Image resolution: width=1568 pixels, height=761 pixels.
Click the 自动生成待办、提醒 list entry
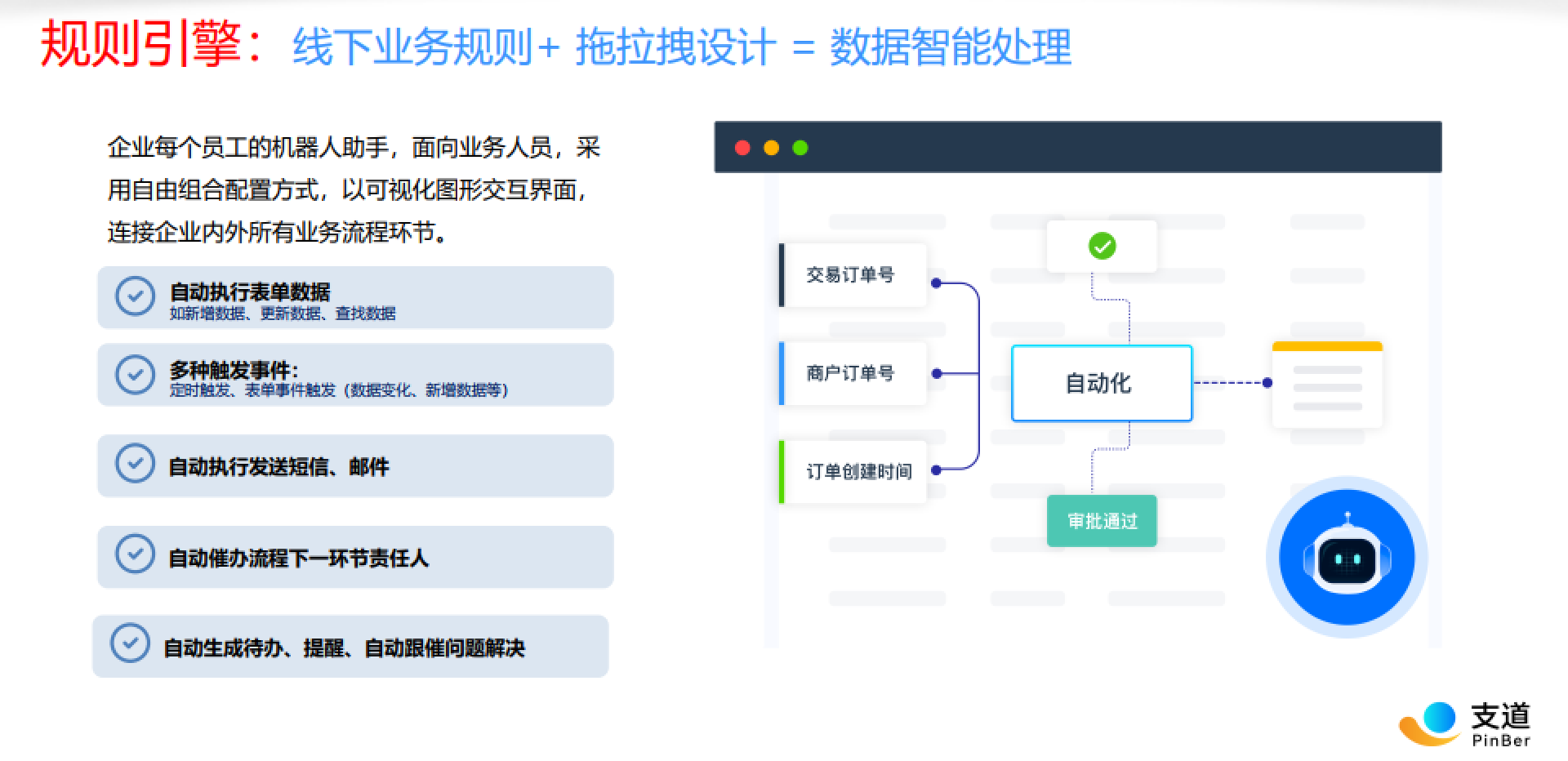tap(345, 647)
